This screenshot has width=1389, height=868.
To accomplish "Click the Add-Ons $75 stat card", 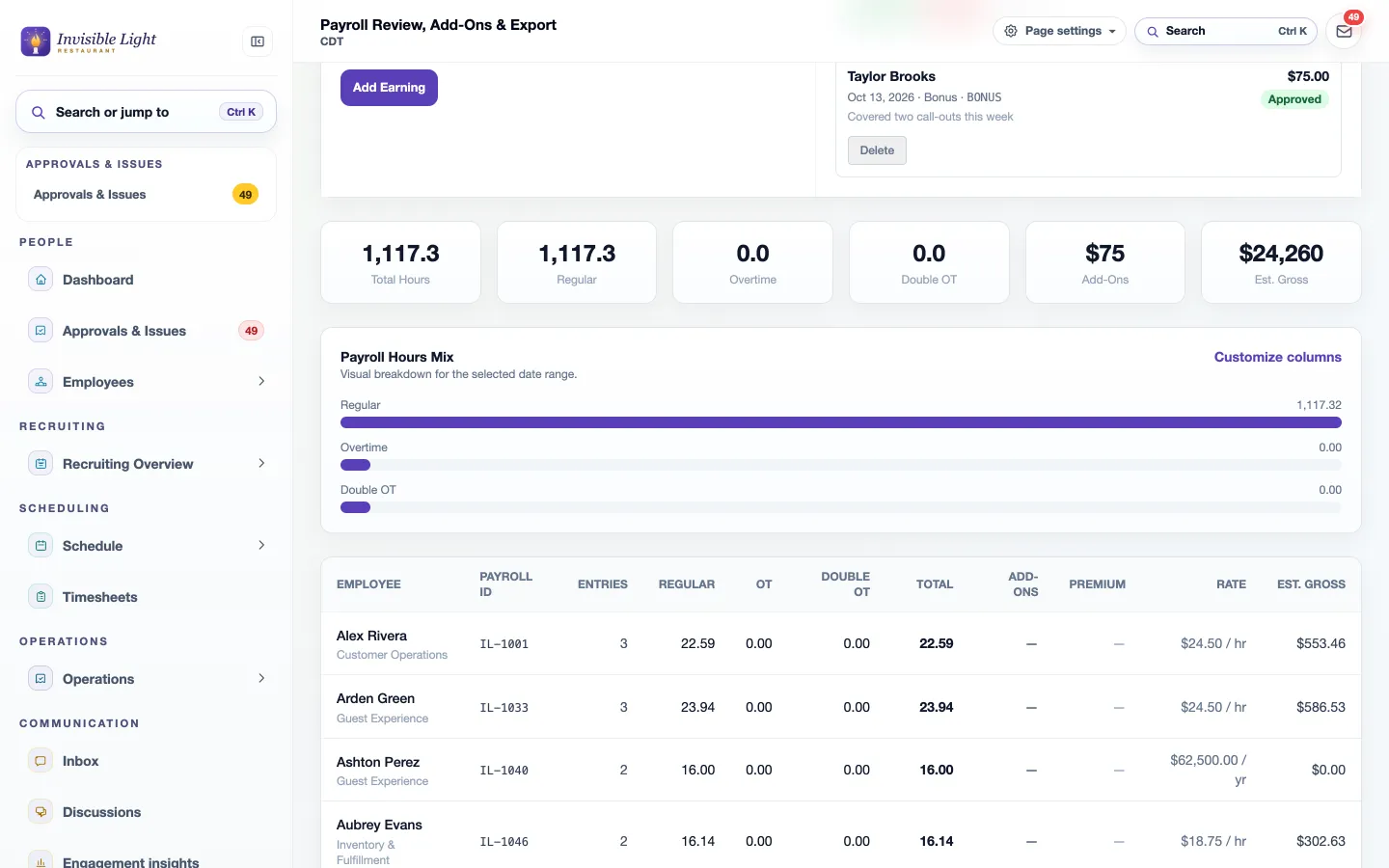I will tap(1105, 262).
